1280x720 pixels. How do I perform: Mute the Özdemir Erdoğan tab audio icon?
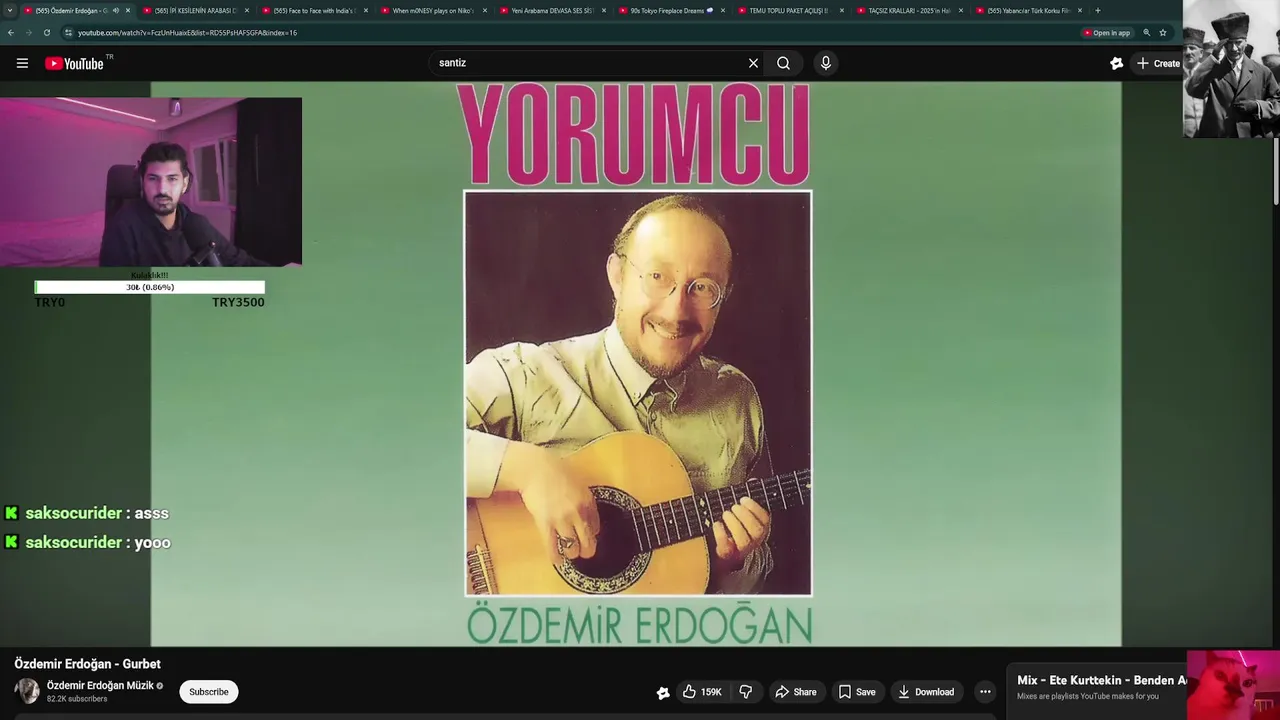[x=116, y=10]
